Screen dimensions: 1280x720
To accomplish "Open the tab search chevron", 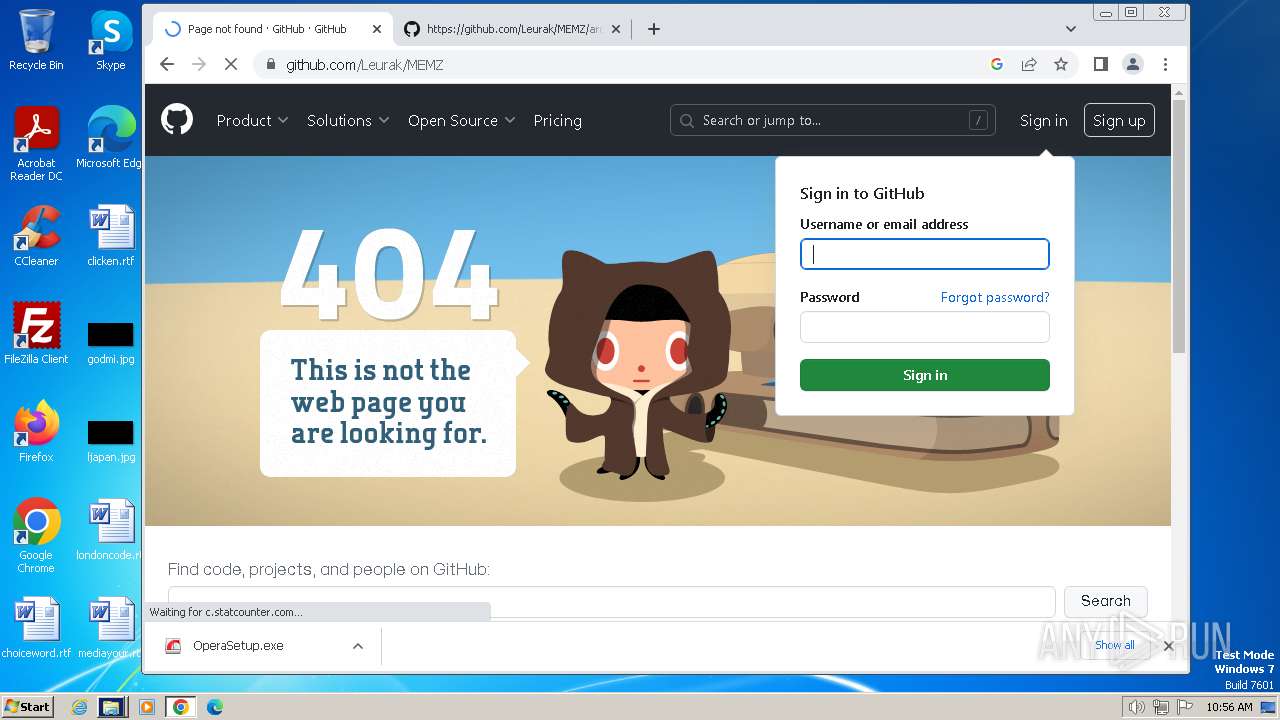I will pyautogui.click(x=1071, y=29).
